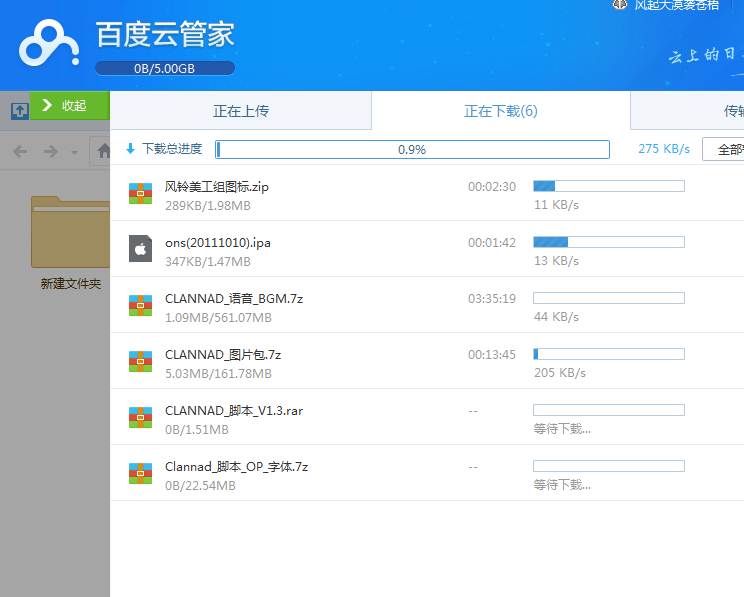Click 等待下载... status for CLANNAD_脚本_V1.3.rar
Image resolution: width=744 pixels, height=597 pixels.
[x=562, y=429]
